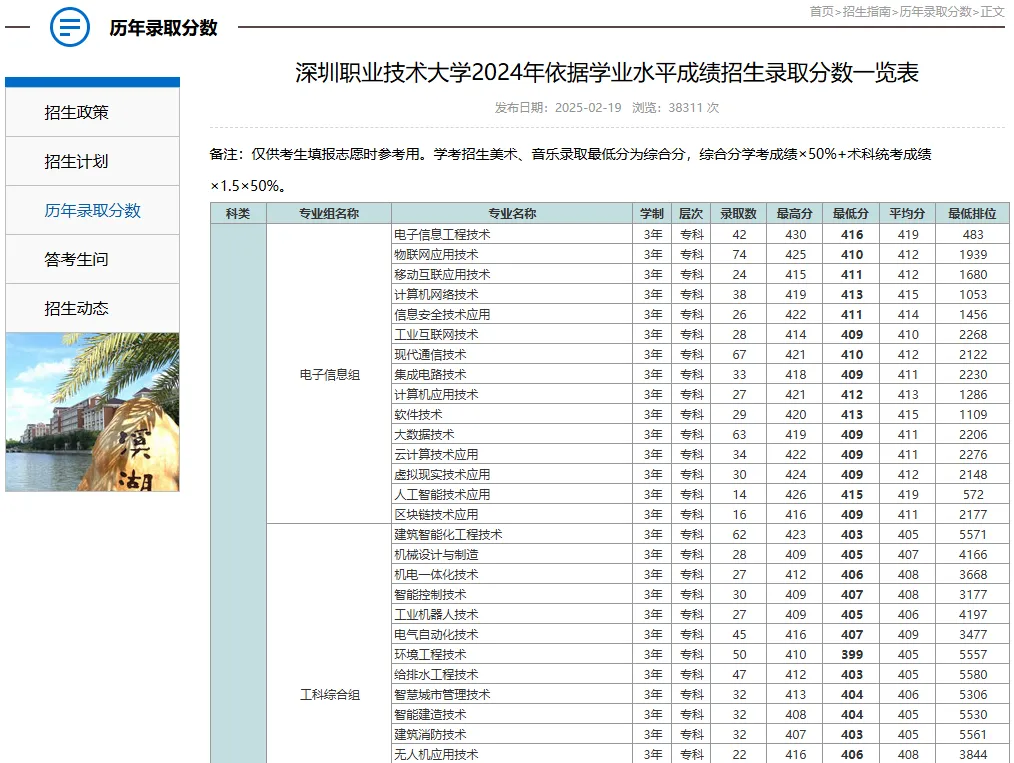1014x763 pixels.
Task: Click the 专业组名称 column header
Action: (x=329, y=213)
